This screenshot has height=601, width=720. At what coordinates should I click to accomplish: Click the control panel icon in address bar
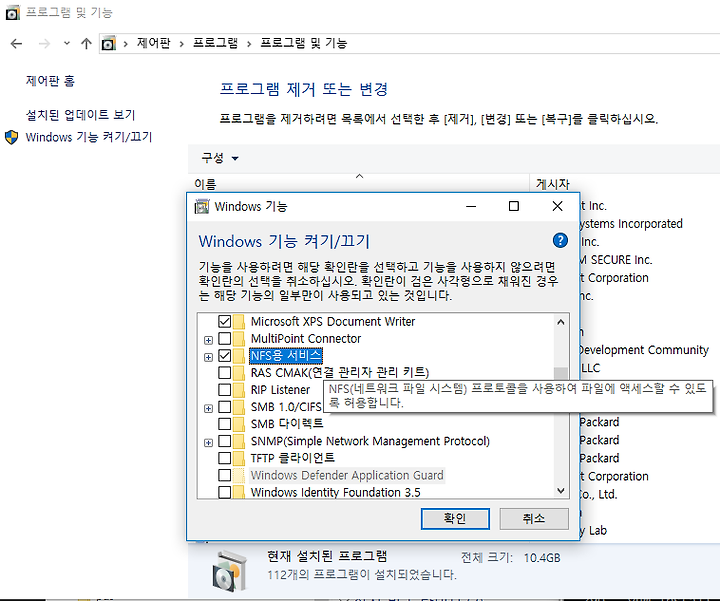(108, 43)
